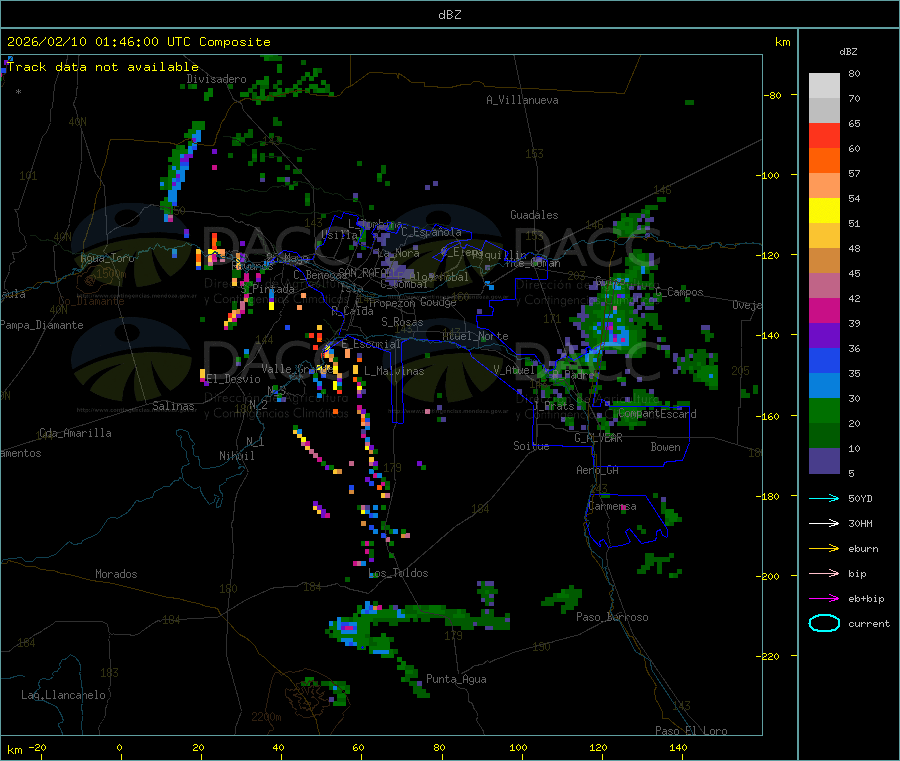Click the white 30HM arrow in legend
The width and height of the screenshot is (900, 761).
click(x=824, y=523)
